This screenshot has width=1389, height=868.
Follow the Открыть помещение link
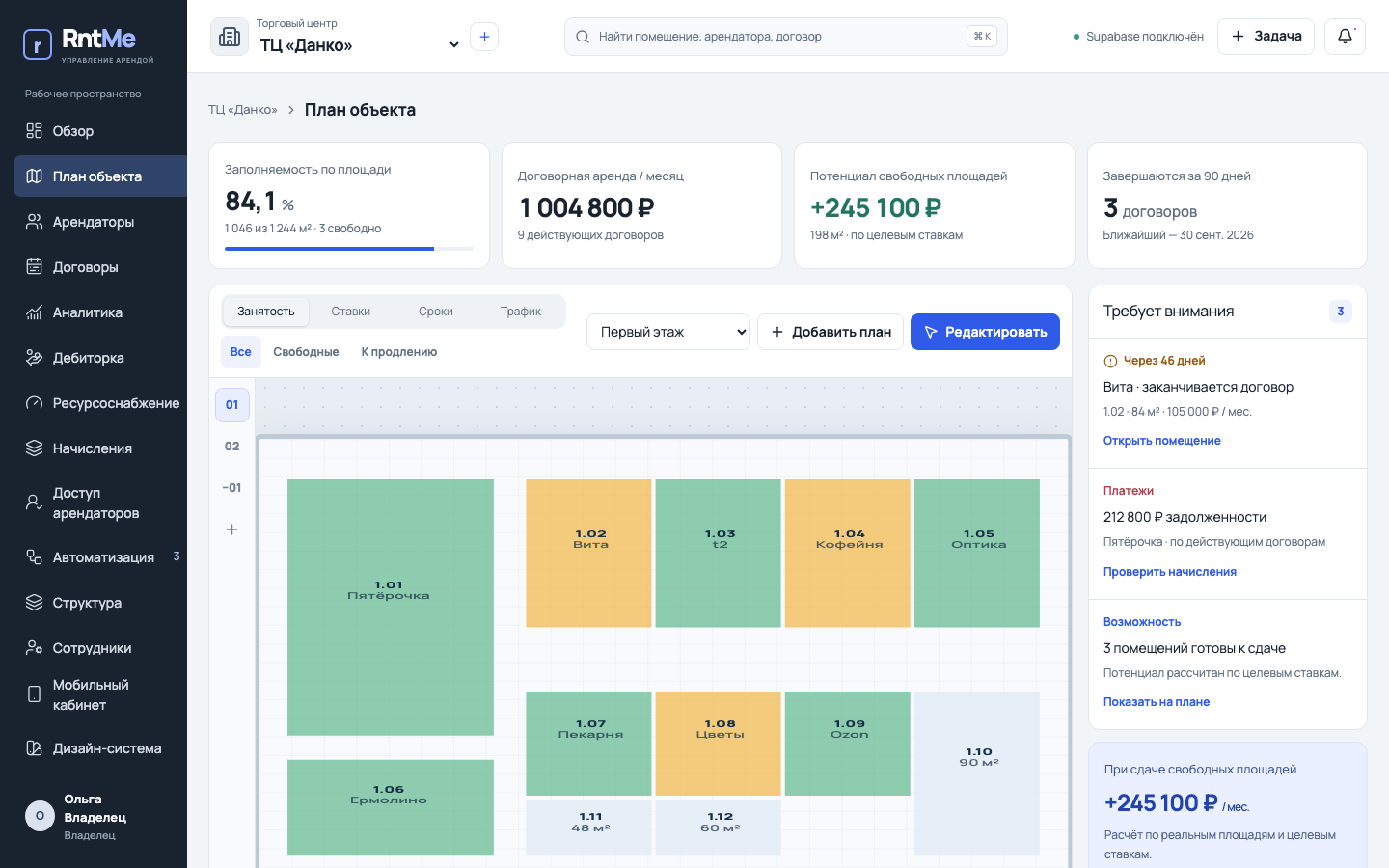pos(1162,441)
